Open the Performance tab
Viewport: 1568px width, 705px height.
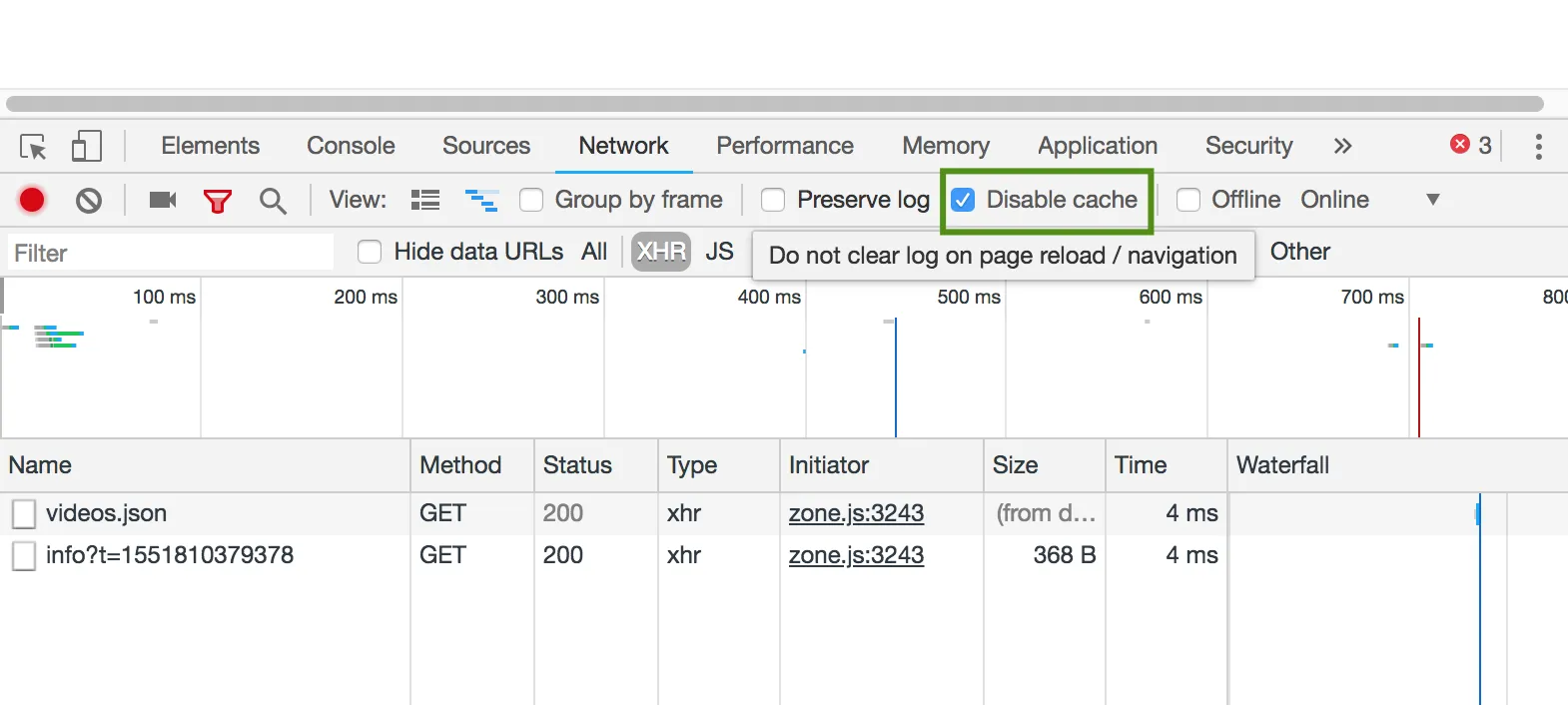[x=785, y=146]
